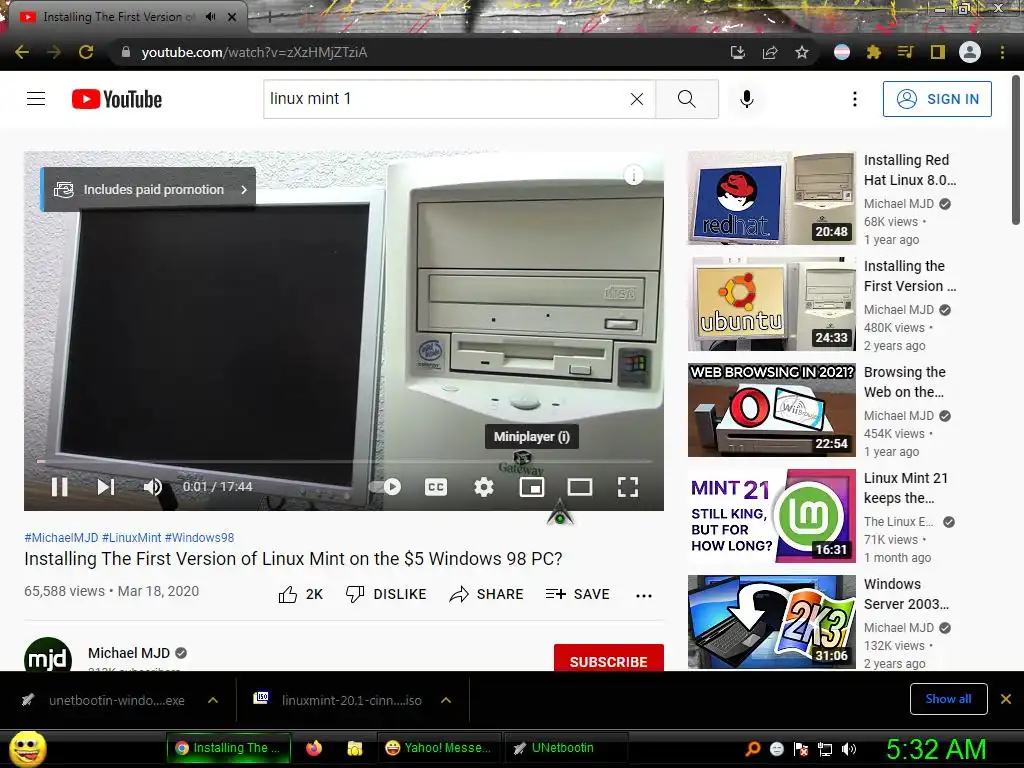Click the system tray search magnifier
Image resolution: width=1024 pixels, height=768 pixels.
753,749
